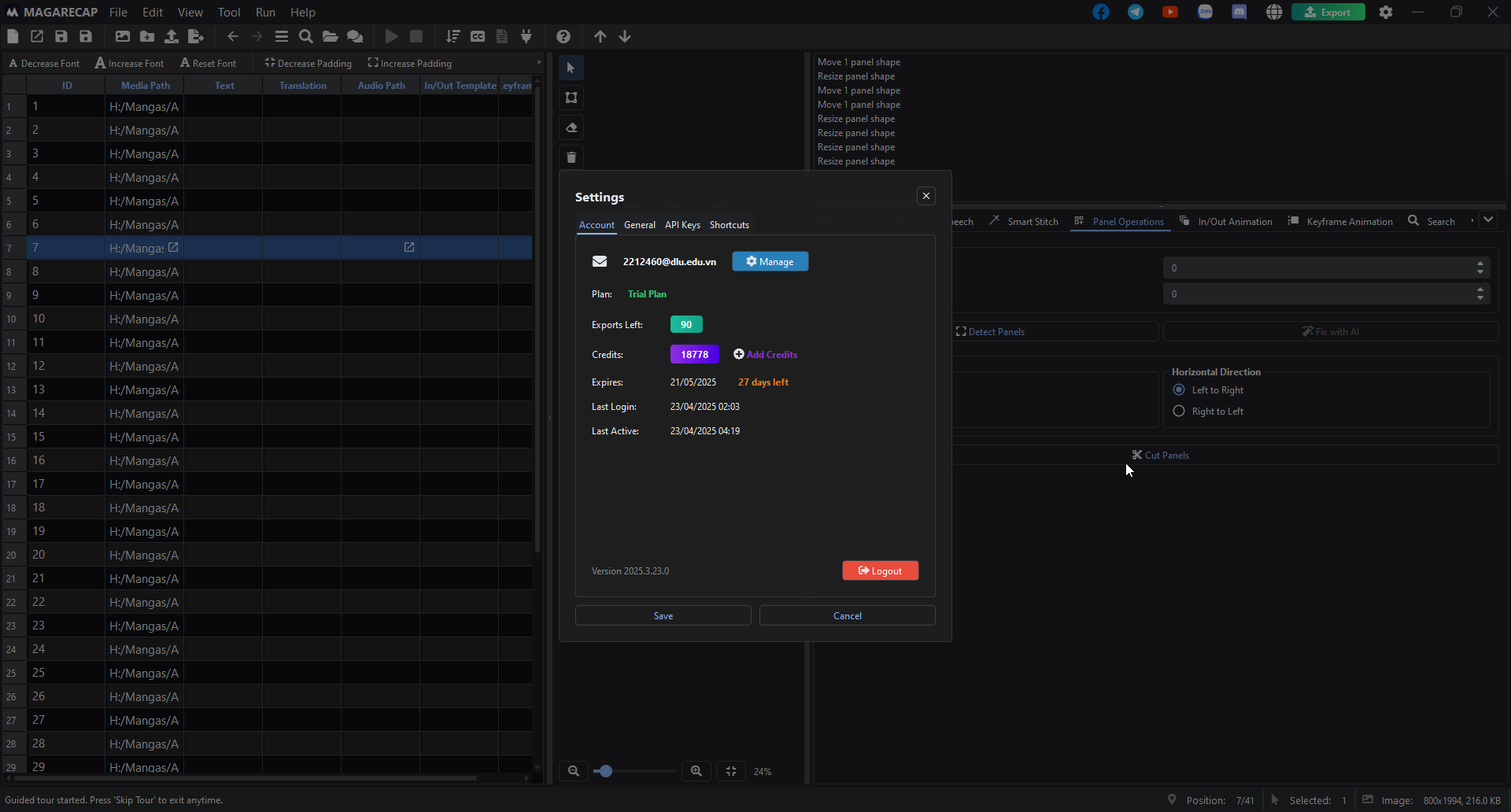The image size is (1511, 812).
Task: Move row down with the down arrow
Action: 625,36
